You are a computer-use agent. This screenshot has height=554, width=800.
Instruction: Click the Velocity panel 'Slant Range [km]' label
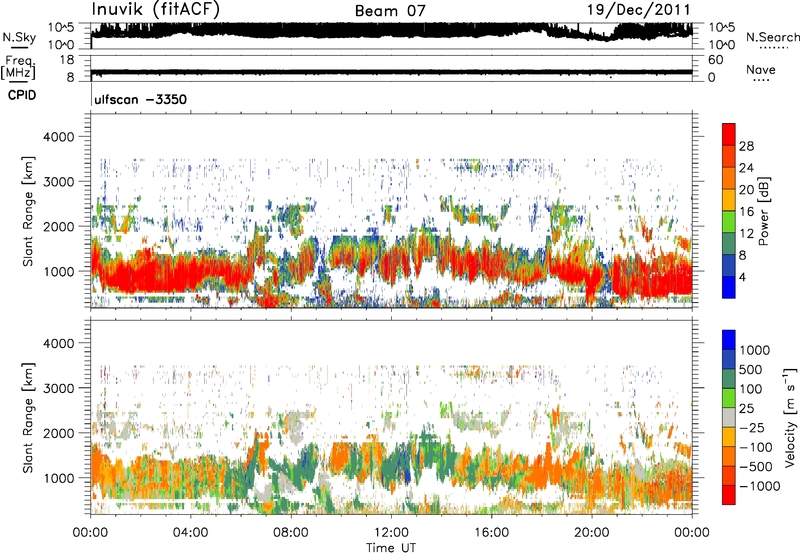28,417
